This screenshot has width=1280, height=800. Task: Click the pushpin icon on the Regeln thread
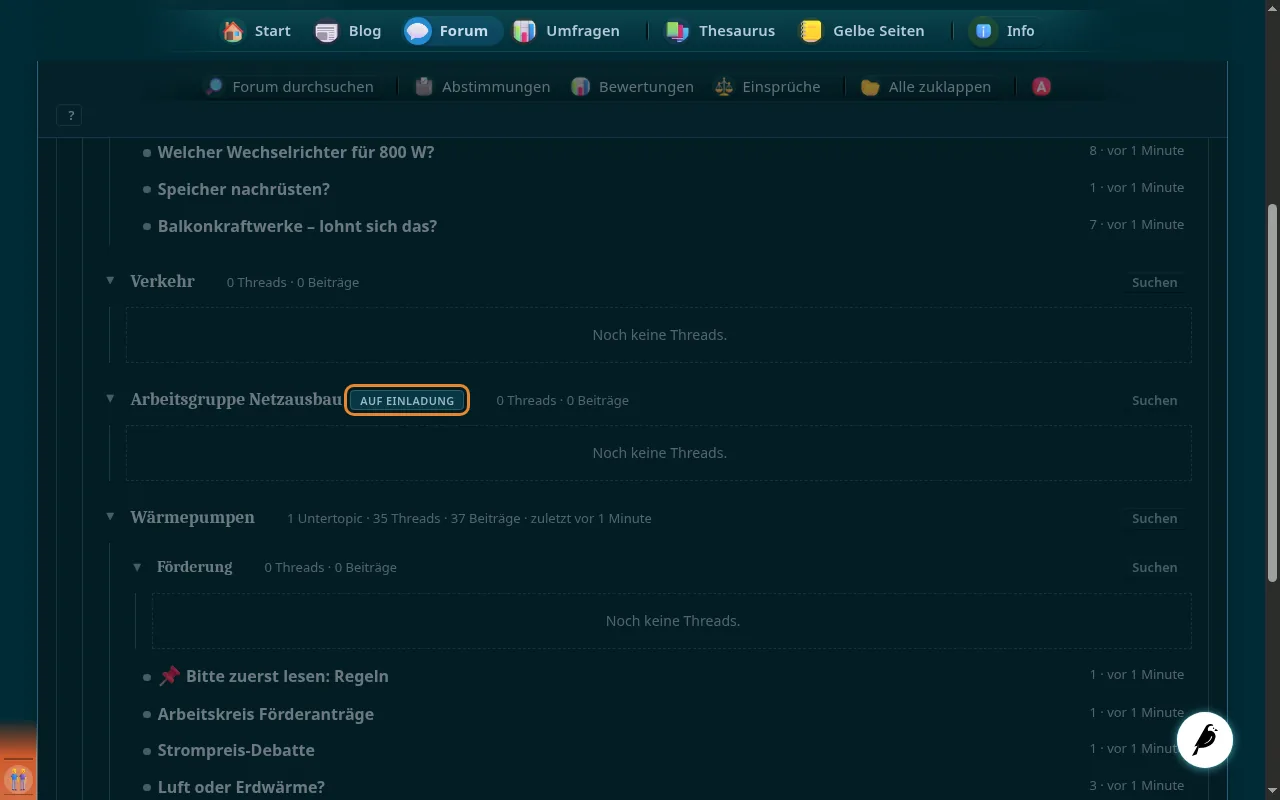169,676
